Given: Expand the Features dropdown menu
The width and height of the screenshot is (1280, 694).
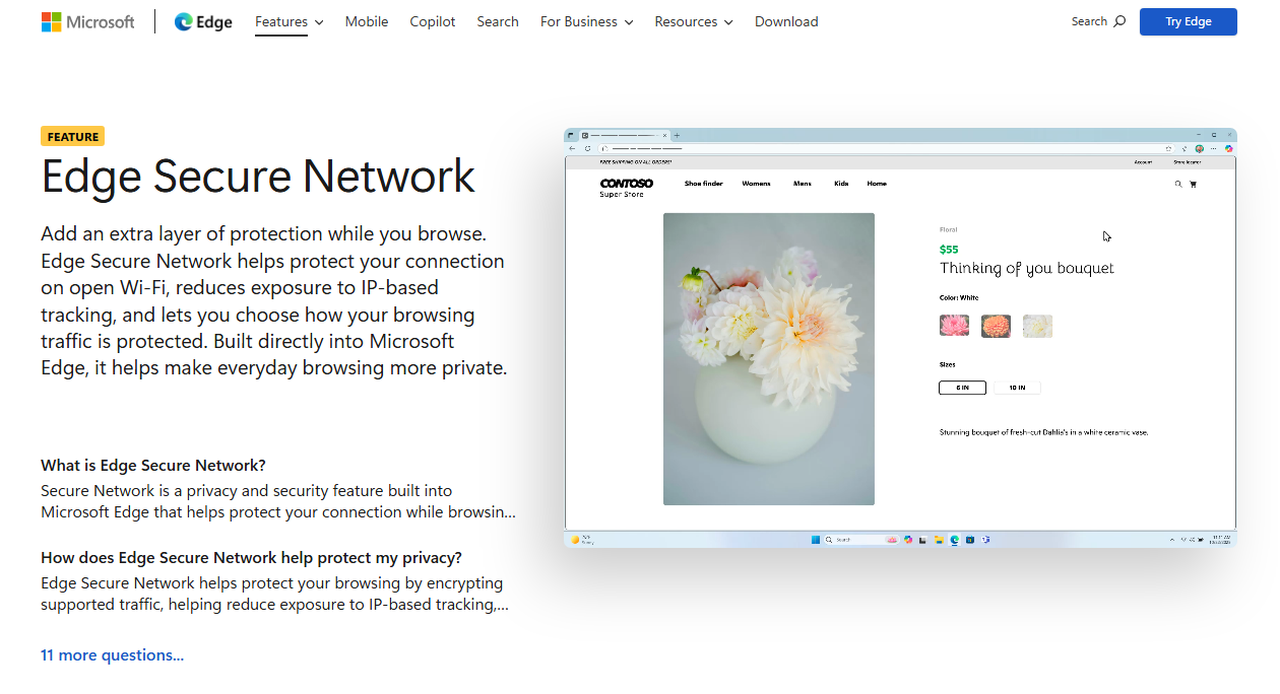Looking at the screenshot, I should (x=289, y=21).
